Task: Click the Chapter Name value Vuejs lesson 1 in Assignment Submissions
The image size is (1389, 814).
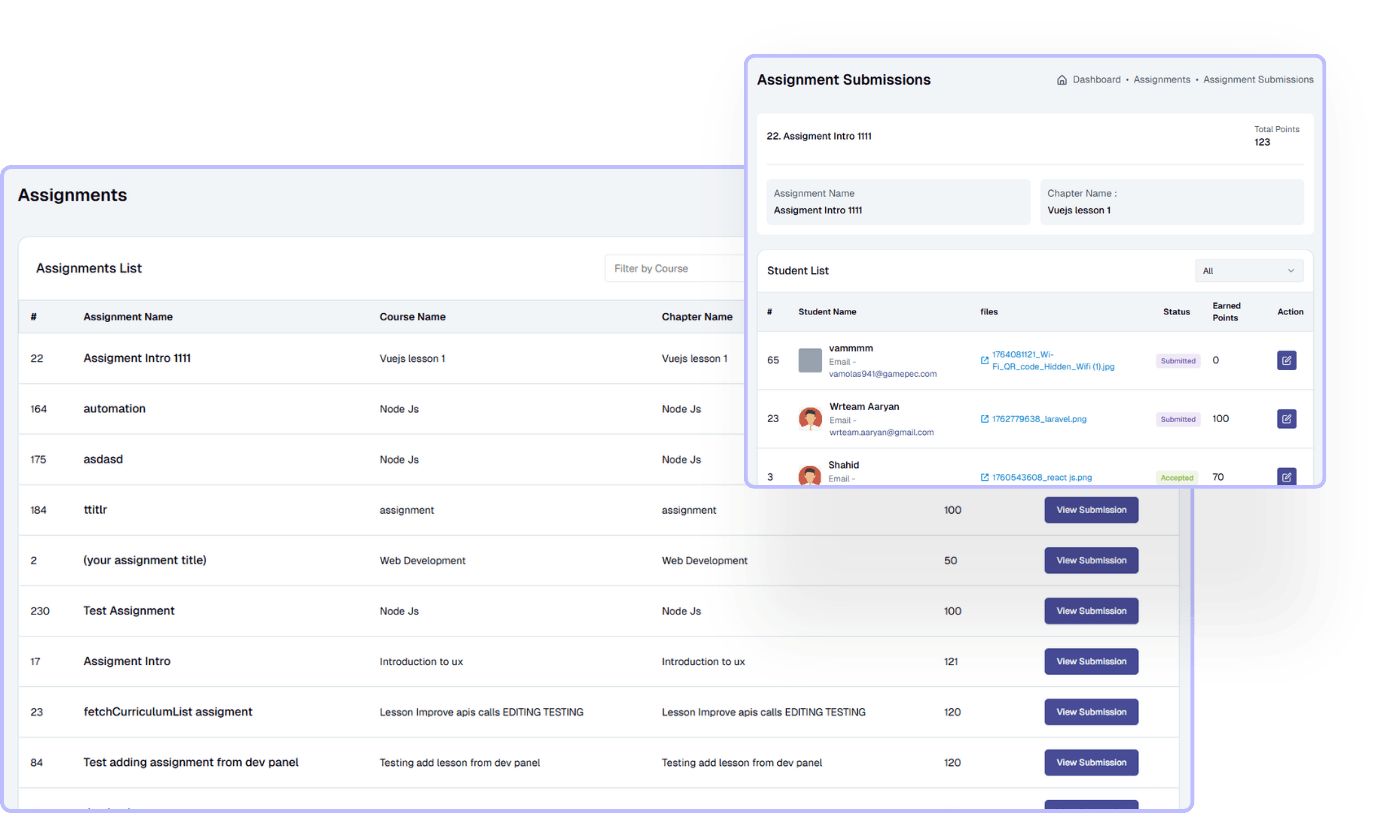Action: pyautogui.click(x=1079, y=210)
